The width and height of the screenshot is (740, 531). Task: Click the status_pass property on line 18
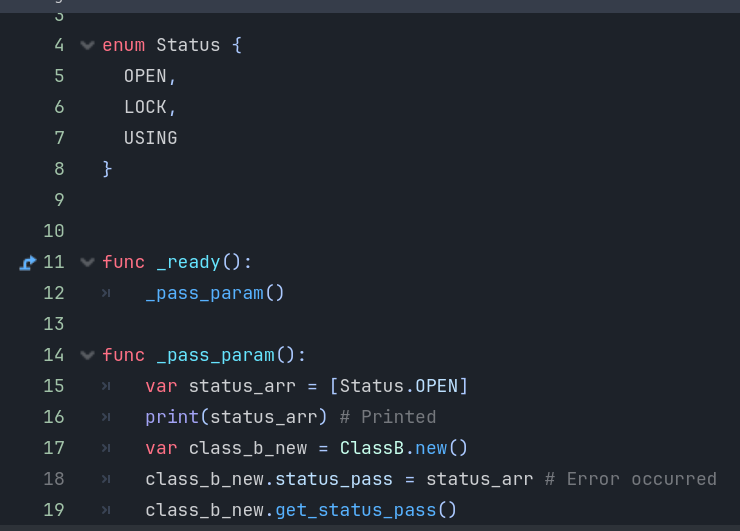pyautogui.click(x=334, y=479)
